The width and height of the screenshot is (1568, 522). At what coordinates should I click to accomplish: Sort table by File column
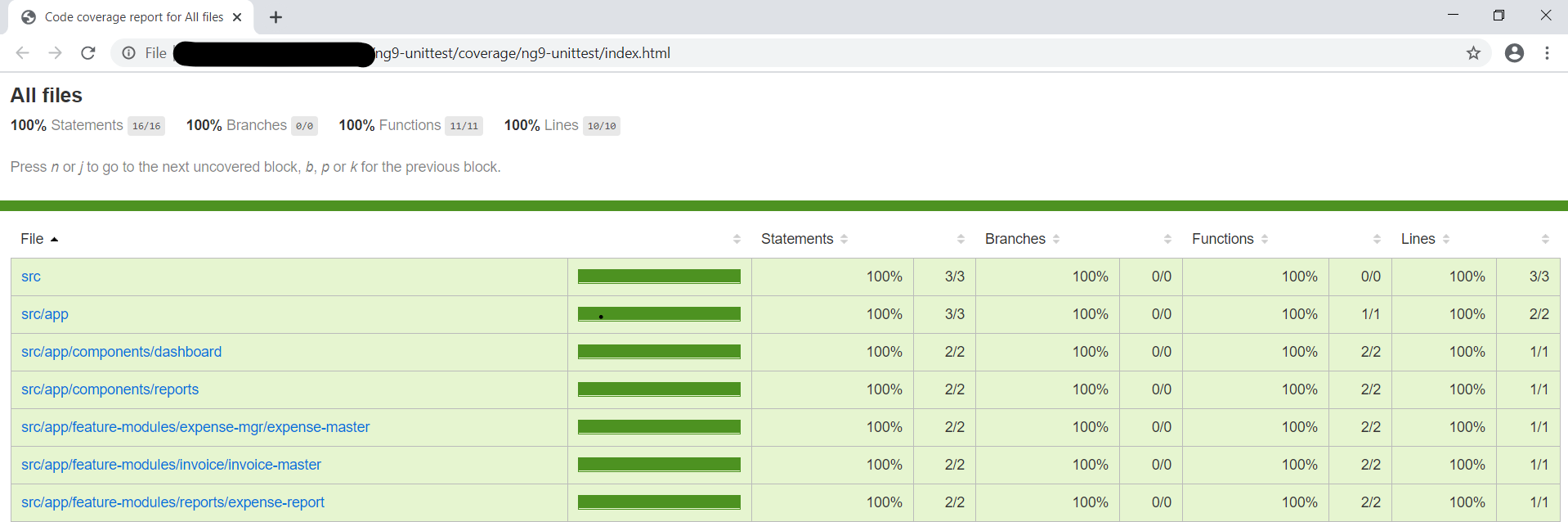tap(33, 239)
